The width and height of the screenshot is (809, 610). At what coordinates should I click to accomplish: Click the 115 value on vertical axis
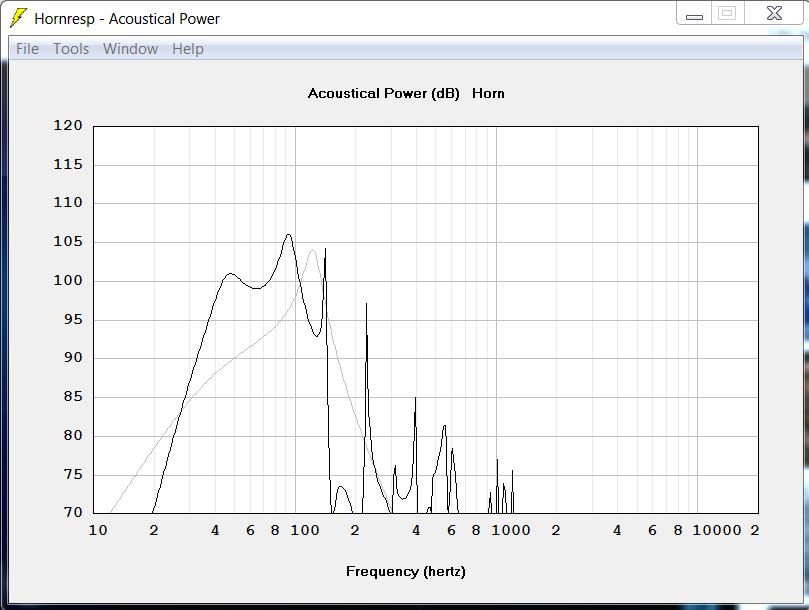point(68,165)
